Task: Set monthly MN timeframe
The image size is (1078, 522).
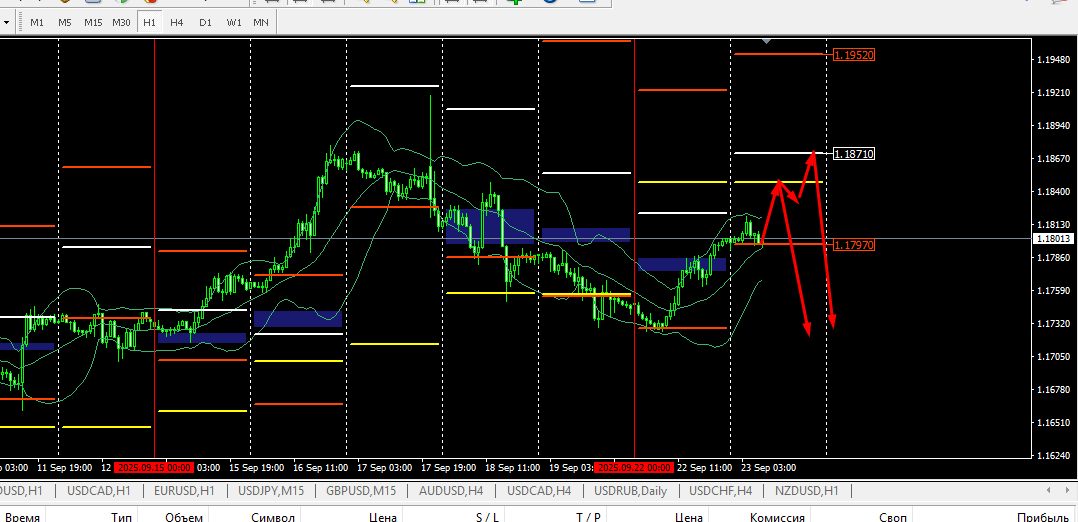Action: tap(261, 23)
